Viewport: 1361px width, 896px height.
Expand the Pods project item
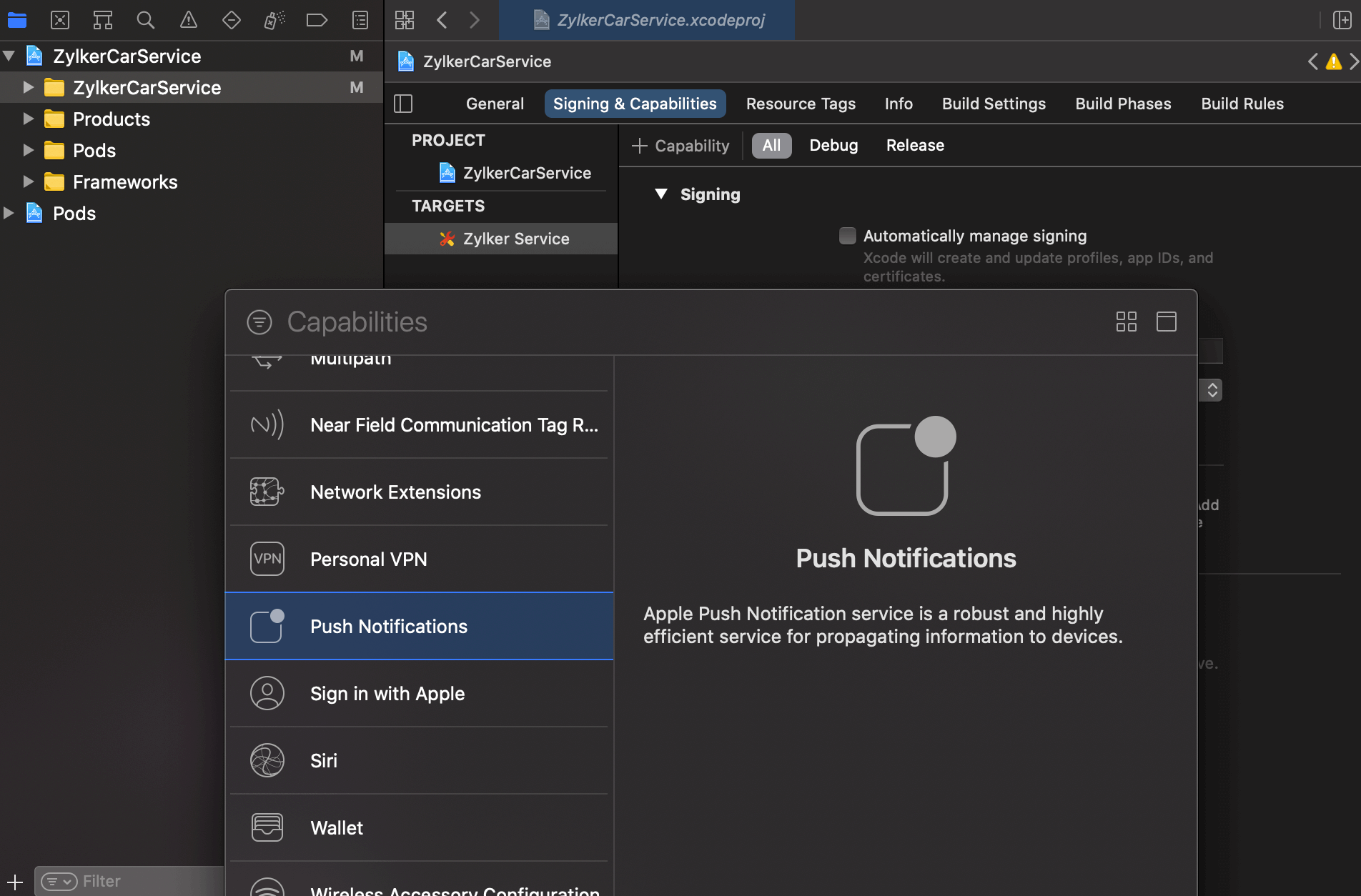click(x=9, y=213)
